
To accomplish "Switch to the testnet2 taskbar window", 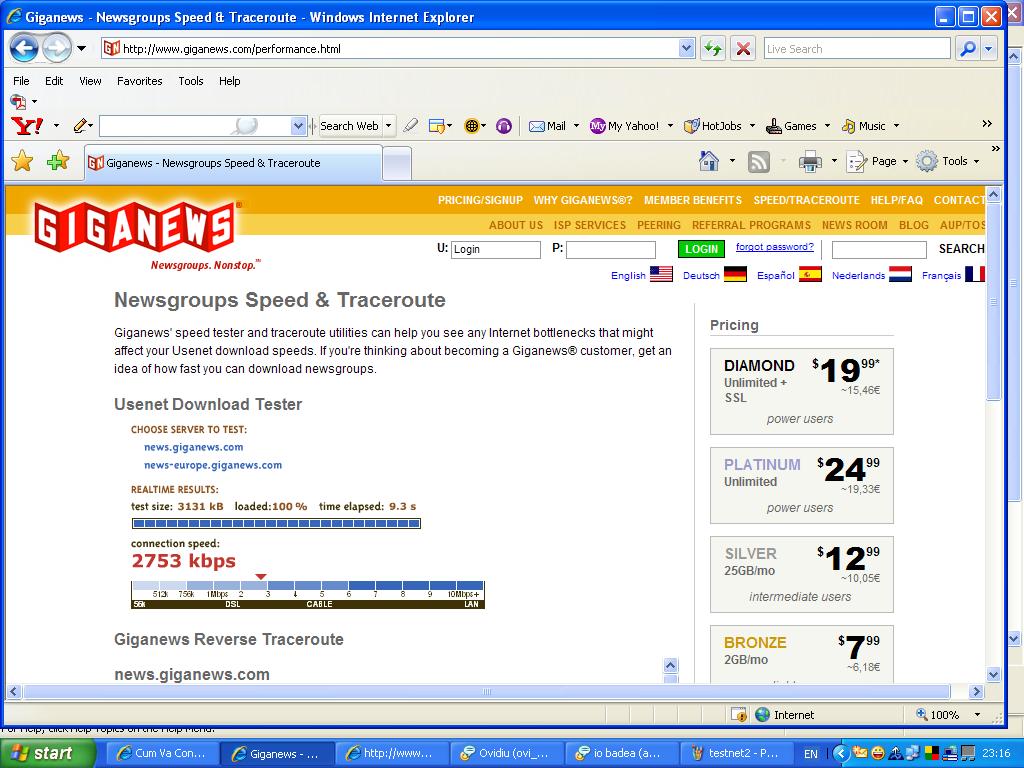I will (x=736, y=753).
